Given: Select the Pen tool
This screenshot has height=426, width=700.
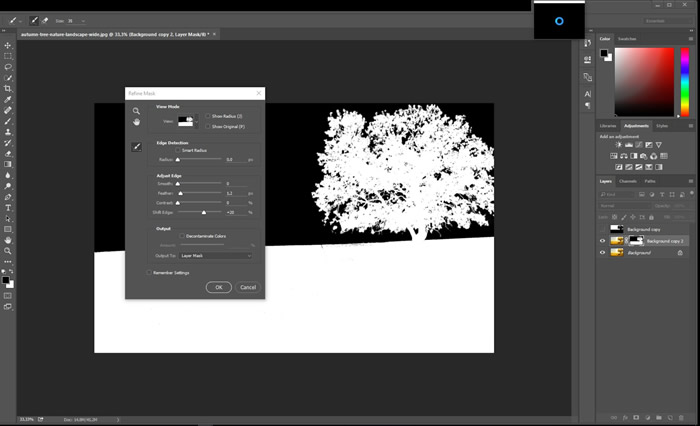Looking at the screenshot, I should pyautogui.click(x=8, y=197).
